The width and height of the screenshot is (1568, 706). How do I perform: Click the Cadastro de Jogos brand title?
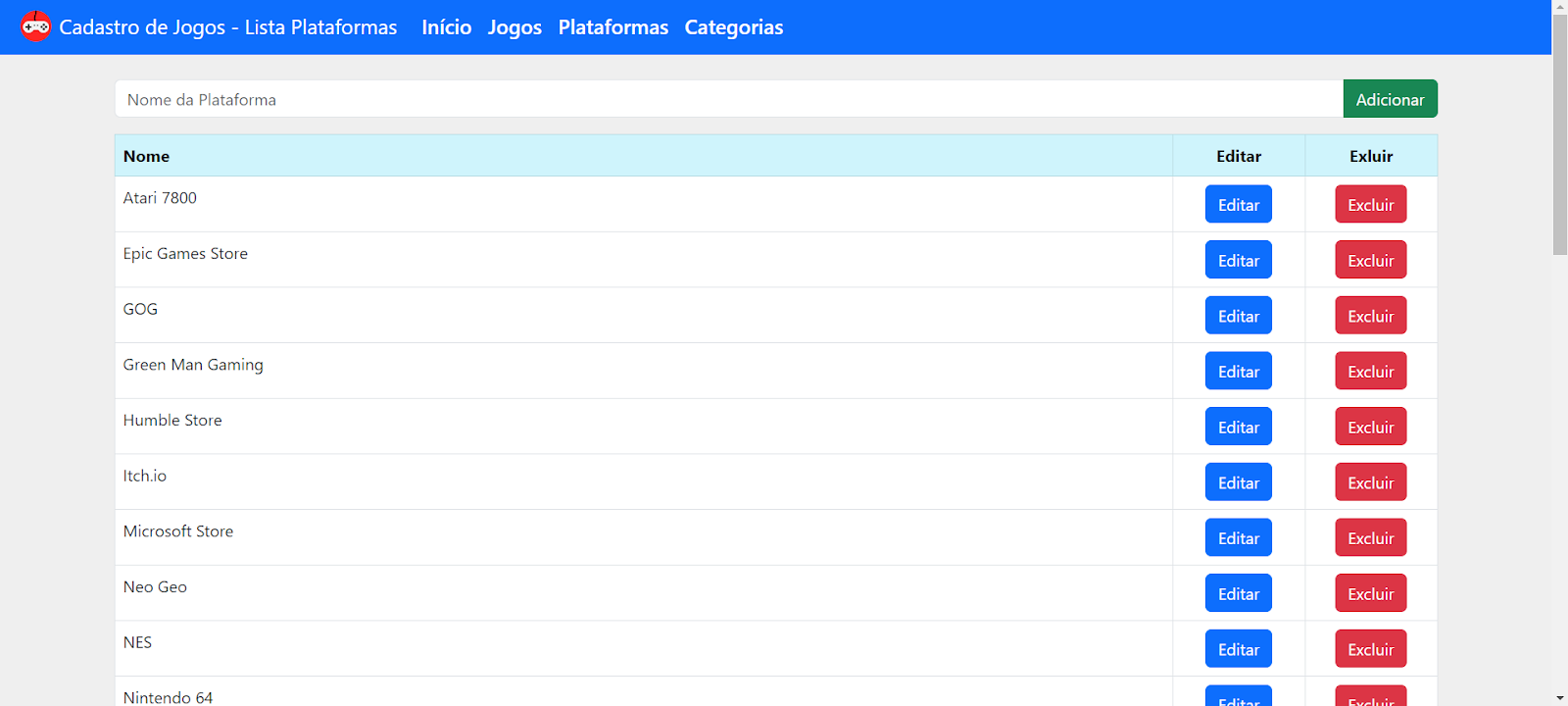(x=228, y=27)
